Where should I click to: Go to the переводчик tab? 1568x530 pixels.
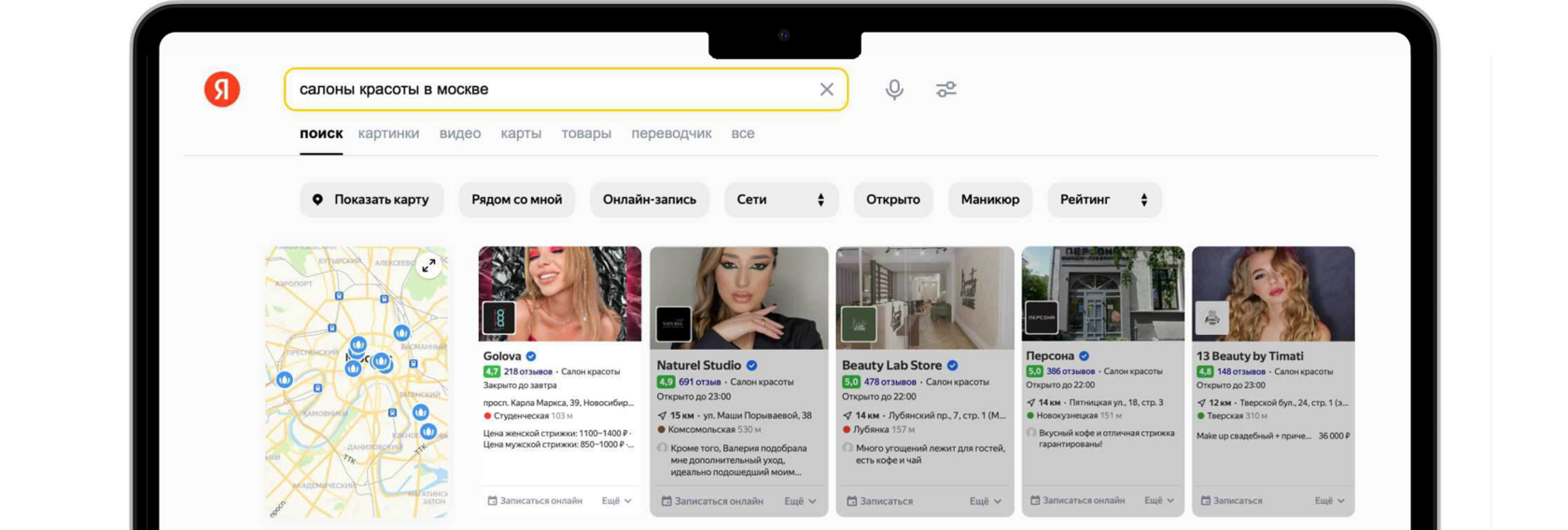coord(671,133)
